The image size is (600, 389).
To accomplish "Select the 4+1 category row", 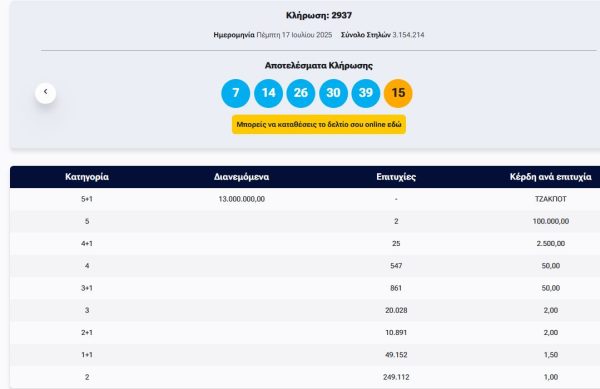I will click(x=305, y=243).
